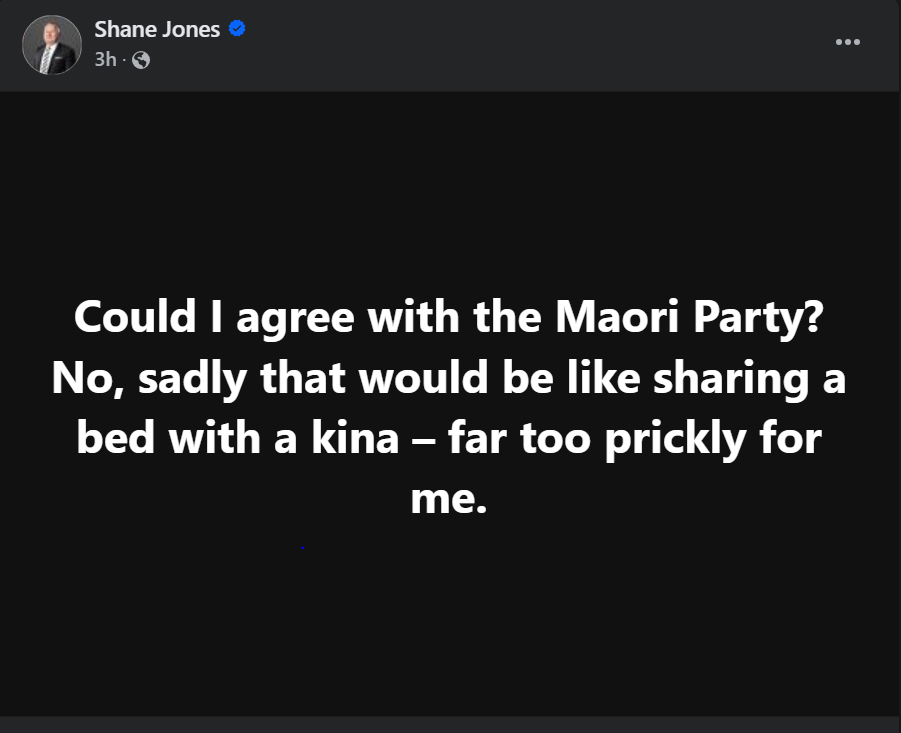Screen dimensions: 901x733
Task: Open the three-dot post options menu
Action: pos(848,42)
